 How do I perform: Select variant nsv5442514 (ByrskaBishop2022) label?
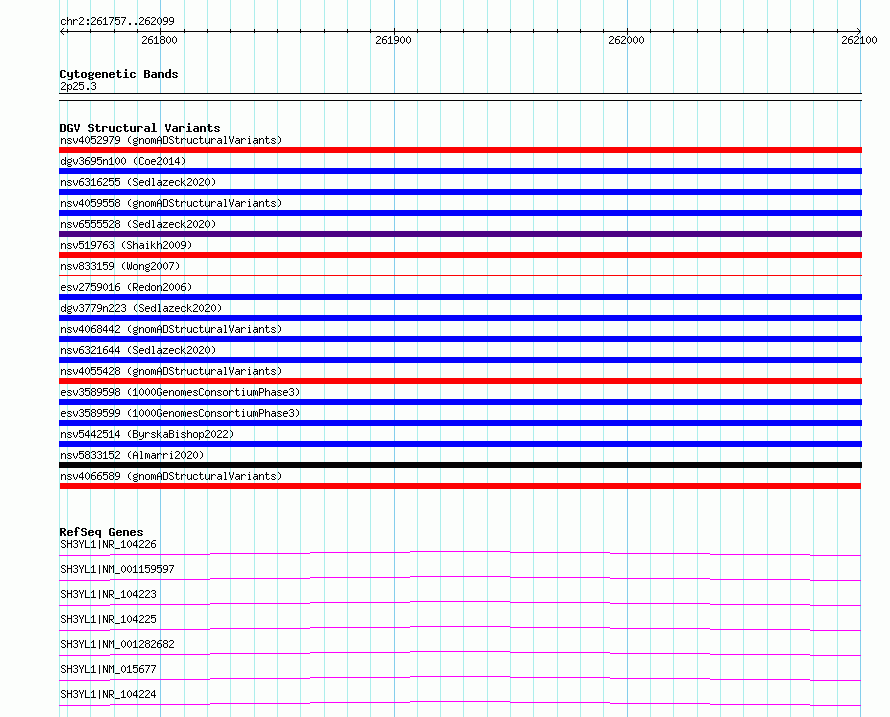pyautogui.click(x=147, y=434)
